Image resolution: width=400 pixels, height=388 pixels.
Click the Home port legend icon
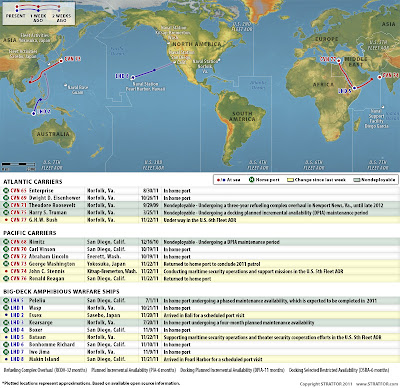coord(252,180)
